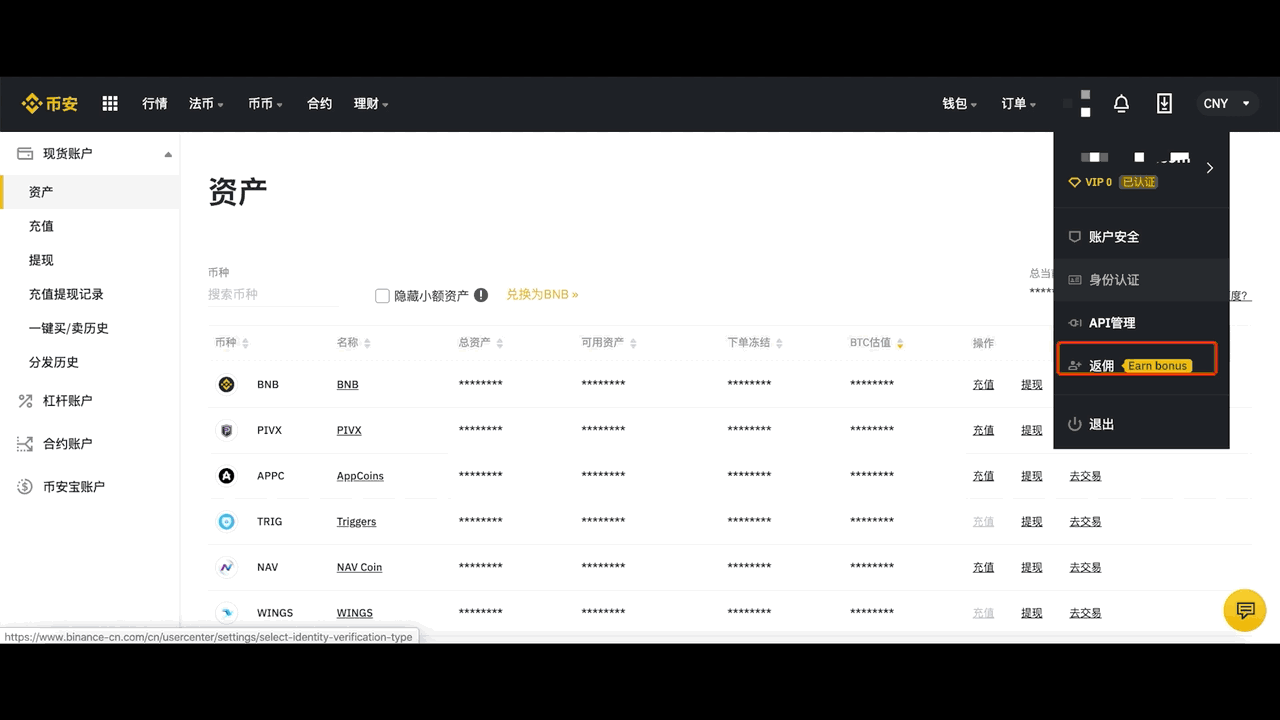Viewport: 1280px width, 720px height.
Task: Click the 现货账户 wallet icon
Action: pyautogui.click(x=25, y=154)
